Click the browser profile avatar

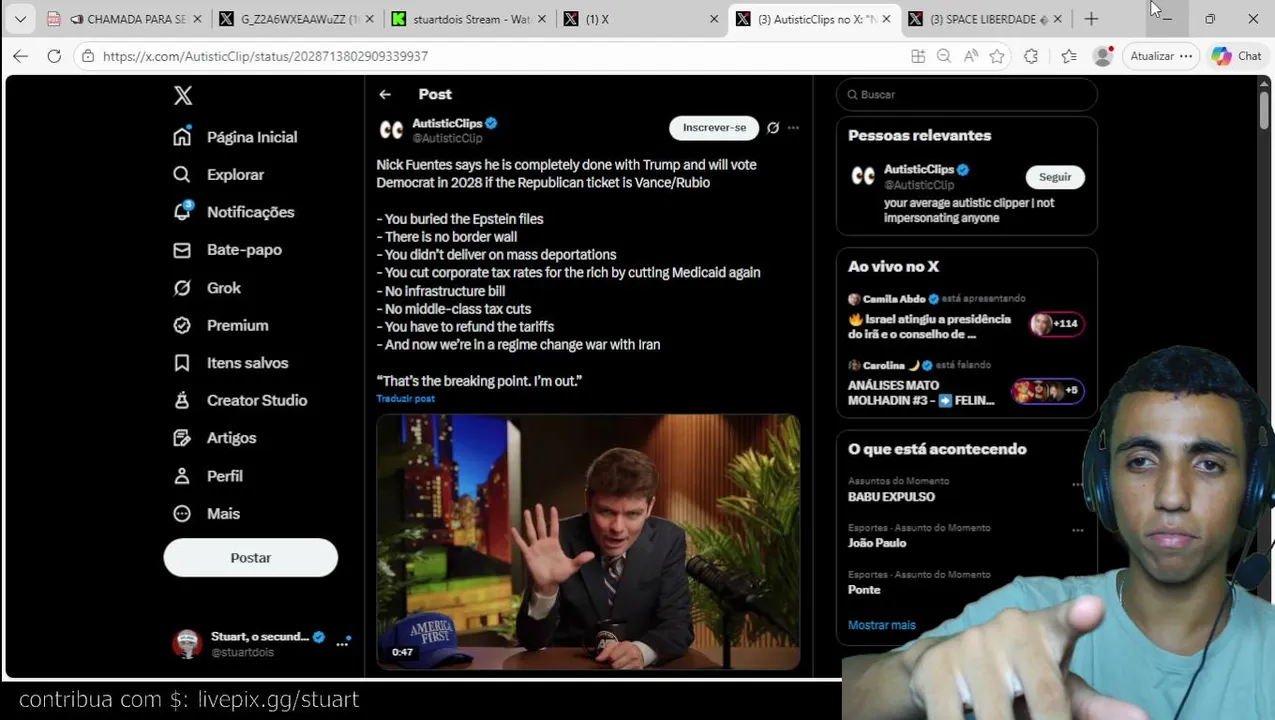1103,56
